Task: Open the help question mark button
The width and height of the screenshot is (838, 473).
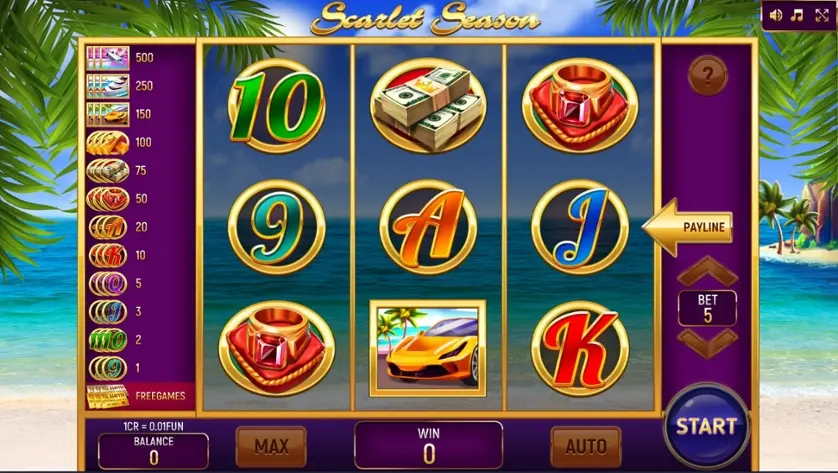Action: point(708,75)
